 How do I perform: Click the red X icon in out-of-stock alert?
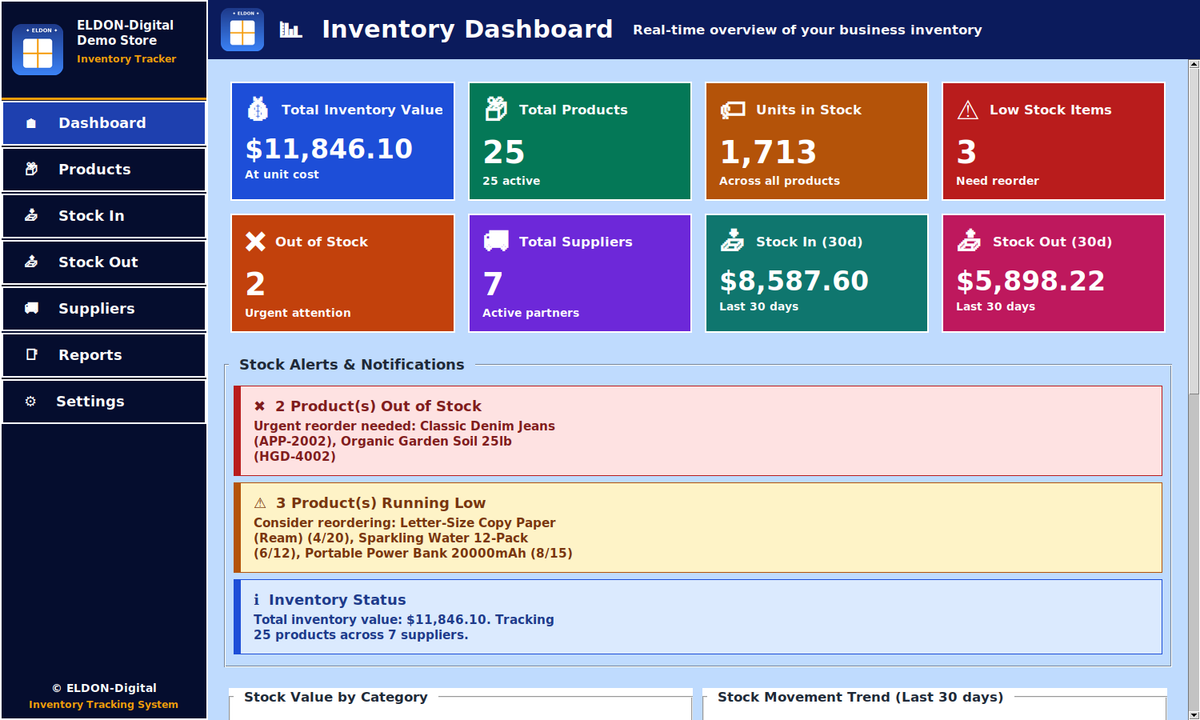(x=260, y=406)
